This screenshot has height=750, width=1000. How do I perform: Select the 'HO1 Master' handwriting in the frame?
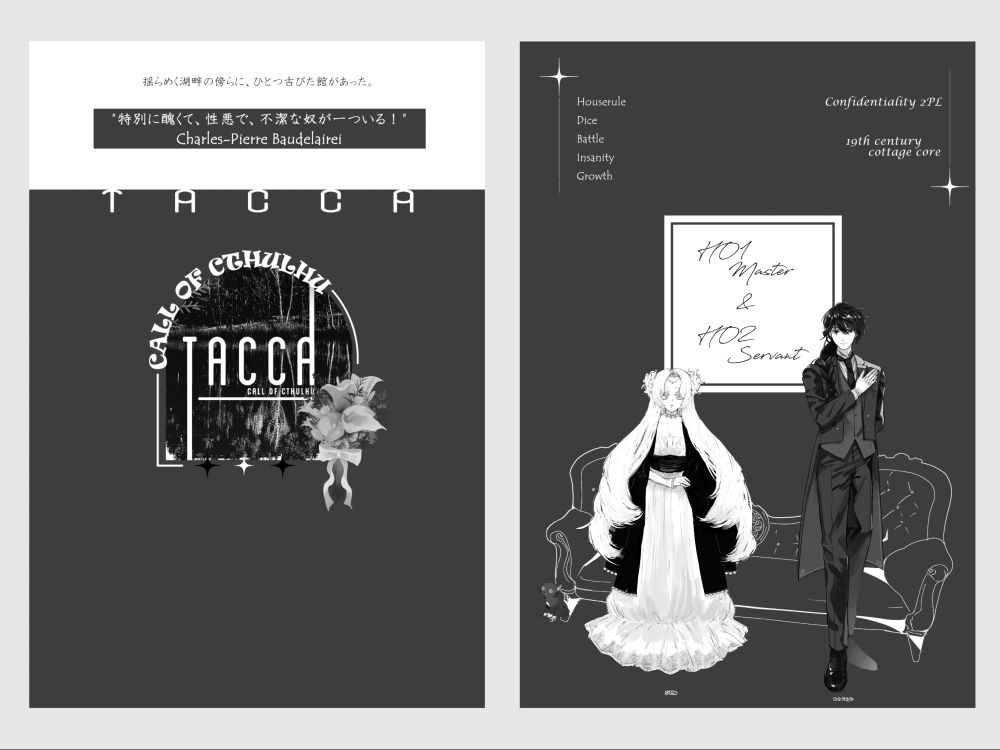(744, 261)
